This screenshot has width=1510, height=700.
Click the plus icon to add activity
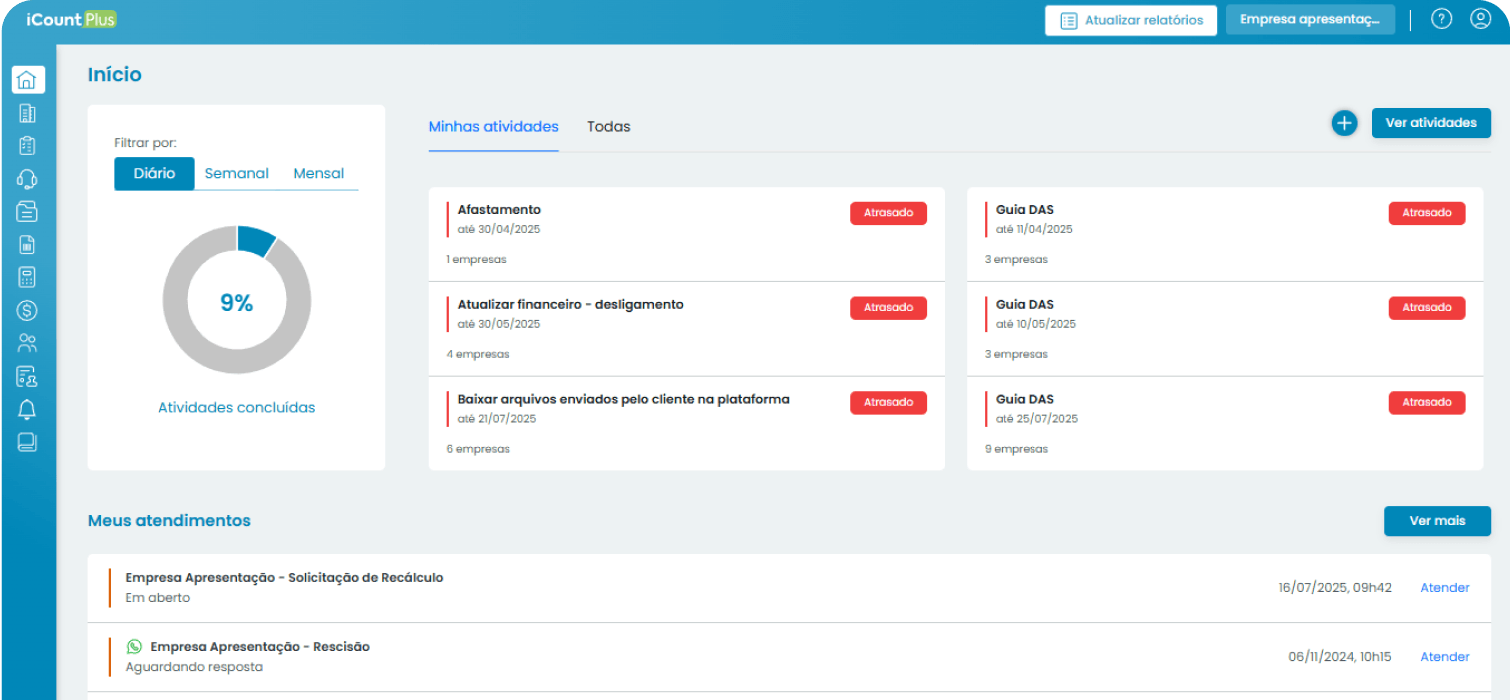click(x=1344, y=123)
